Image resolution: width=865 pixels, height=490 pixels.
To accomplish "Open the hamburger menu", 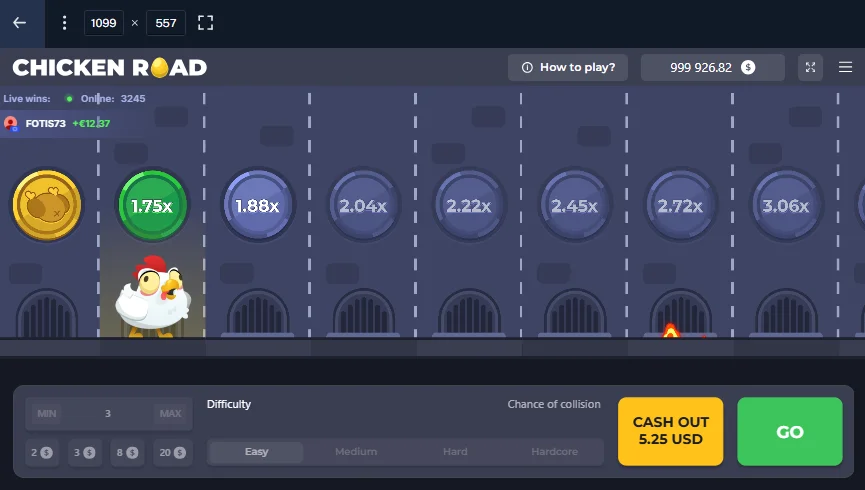I will (x=845, y=67).
